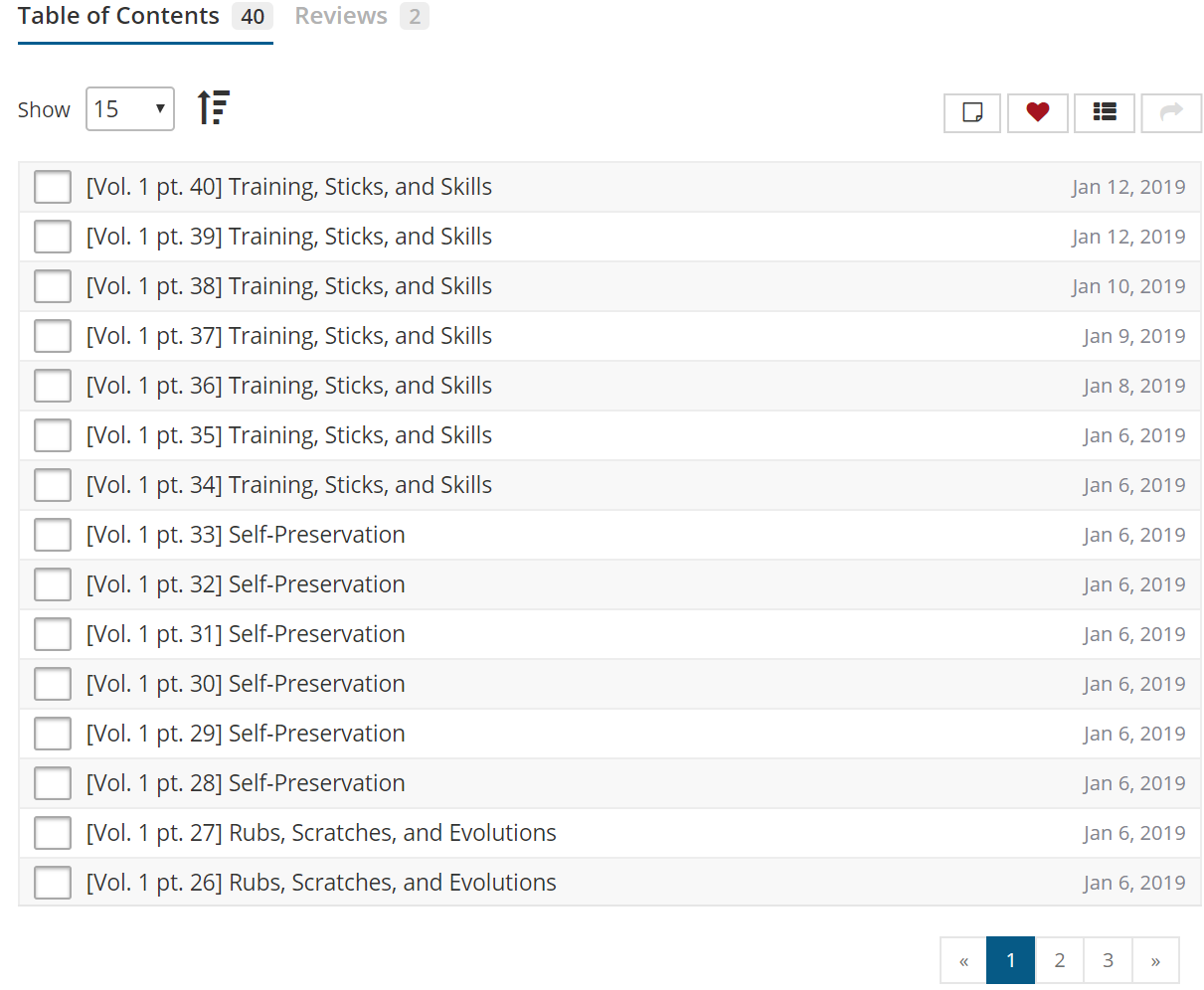Open the Show 15 entries dropdown
The height and width of the screenshot is (990, 1204).
(x=130, y=109)
